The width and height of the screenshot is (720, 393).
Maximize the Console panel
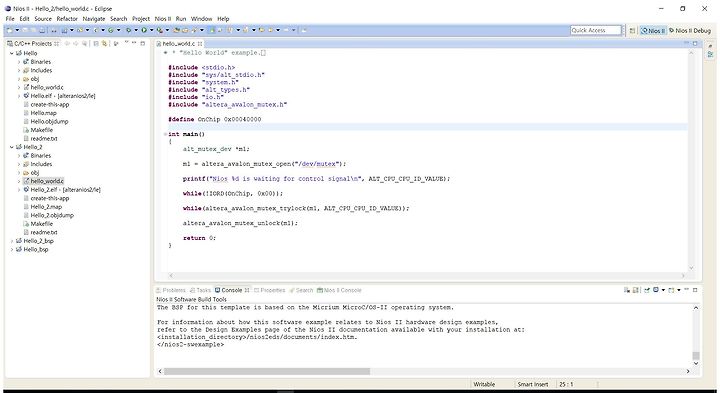695,290
